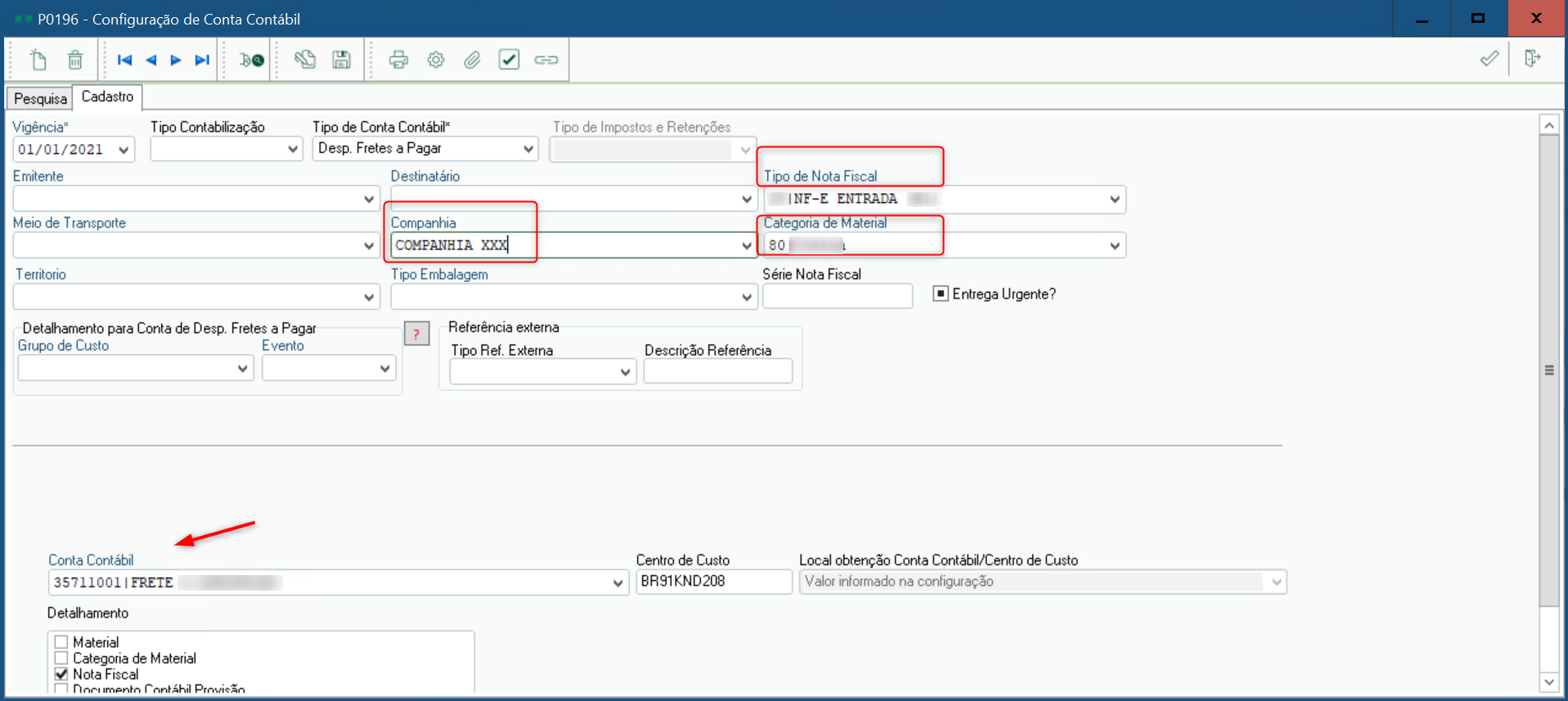Click the link chain icon
Image resolution: width=1568 pixels, height=701 pixels.
click(x=546, y=60)
